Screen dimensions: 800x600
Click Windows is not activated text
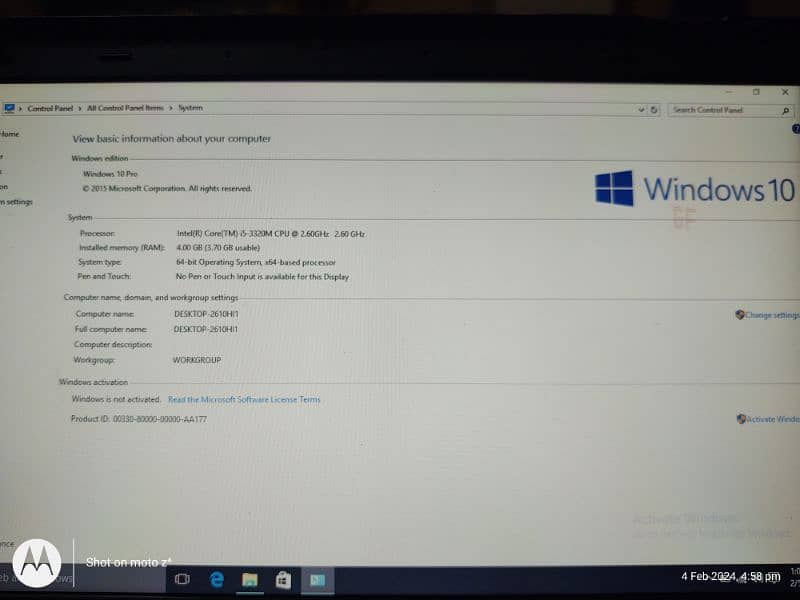pos(116,399)
